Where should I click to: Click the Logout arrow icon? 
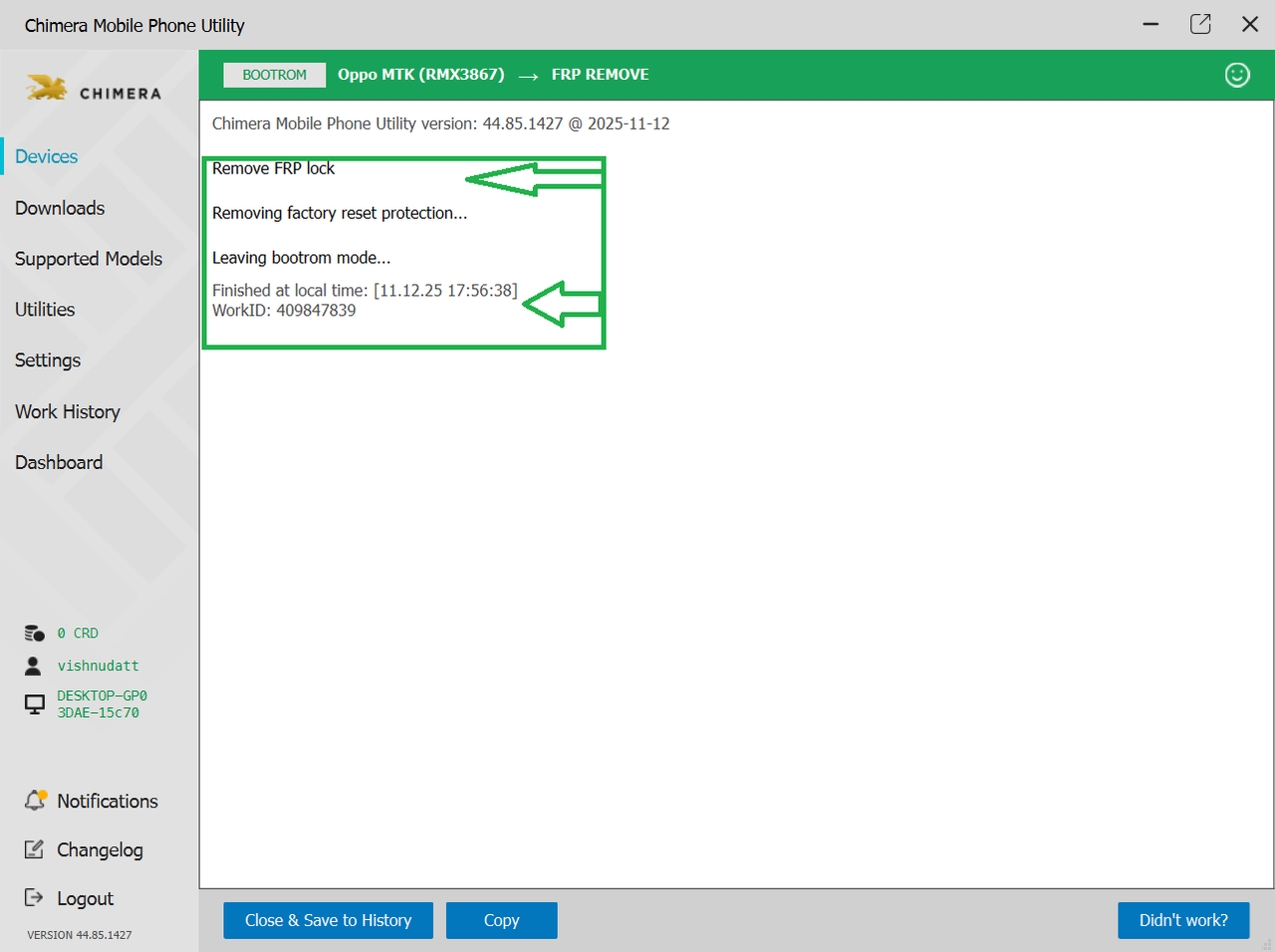(x=34, y=897)
